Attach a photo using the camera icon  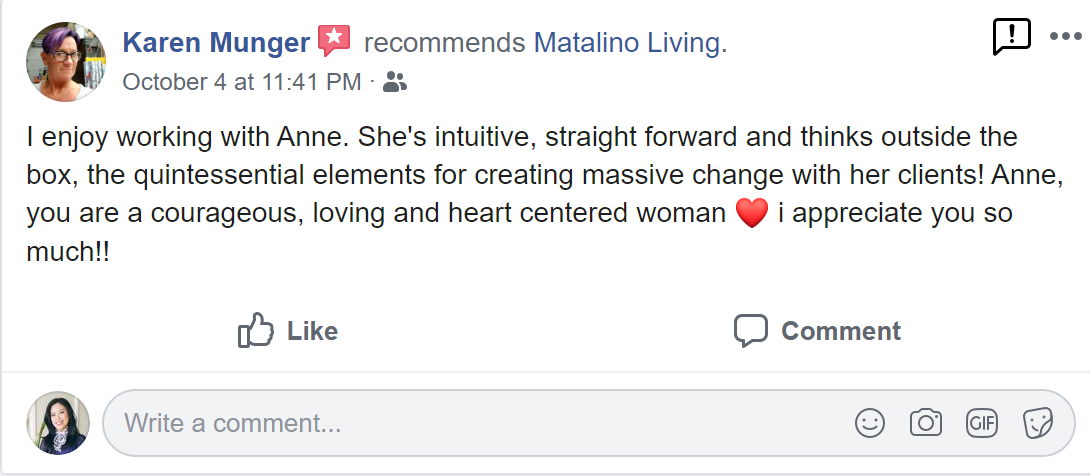[x=926, y=423]
